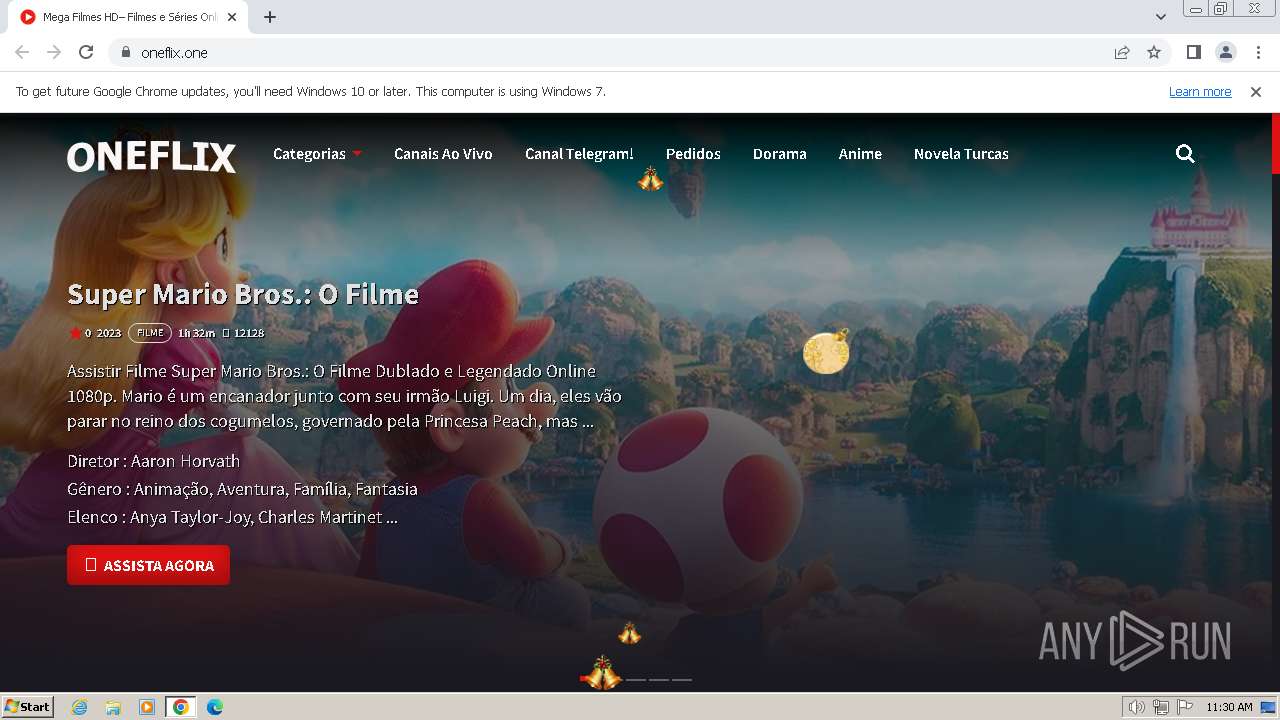
Task: Open the Windows Start menu
Action: coord(28,706)
